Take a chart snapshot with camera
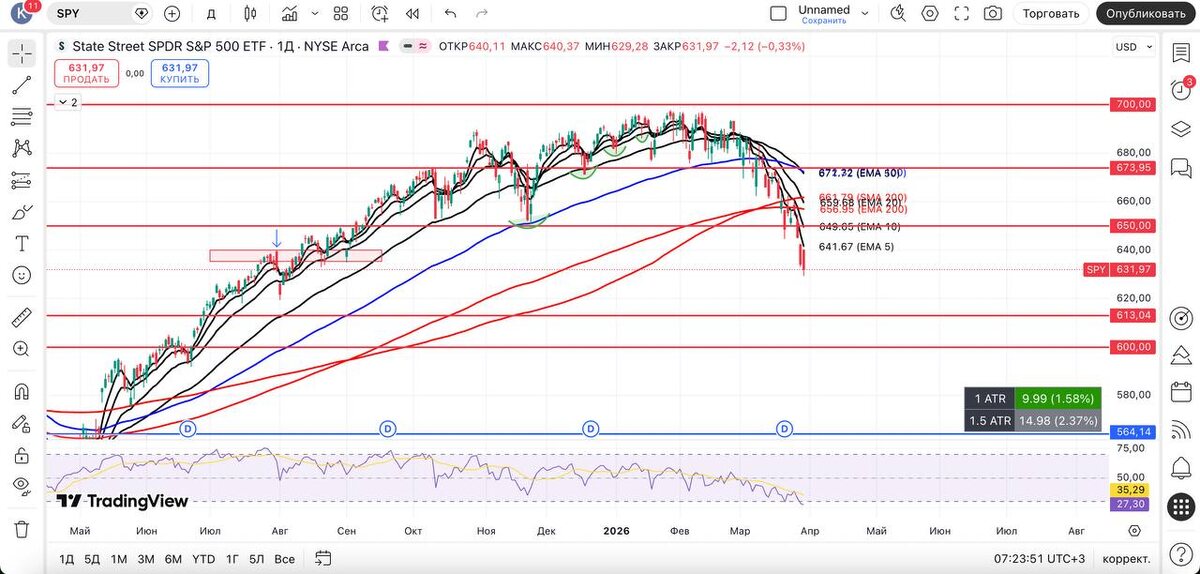 (993, 14)
